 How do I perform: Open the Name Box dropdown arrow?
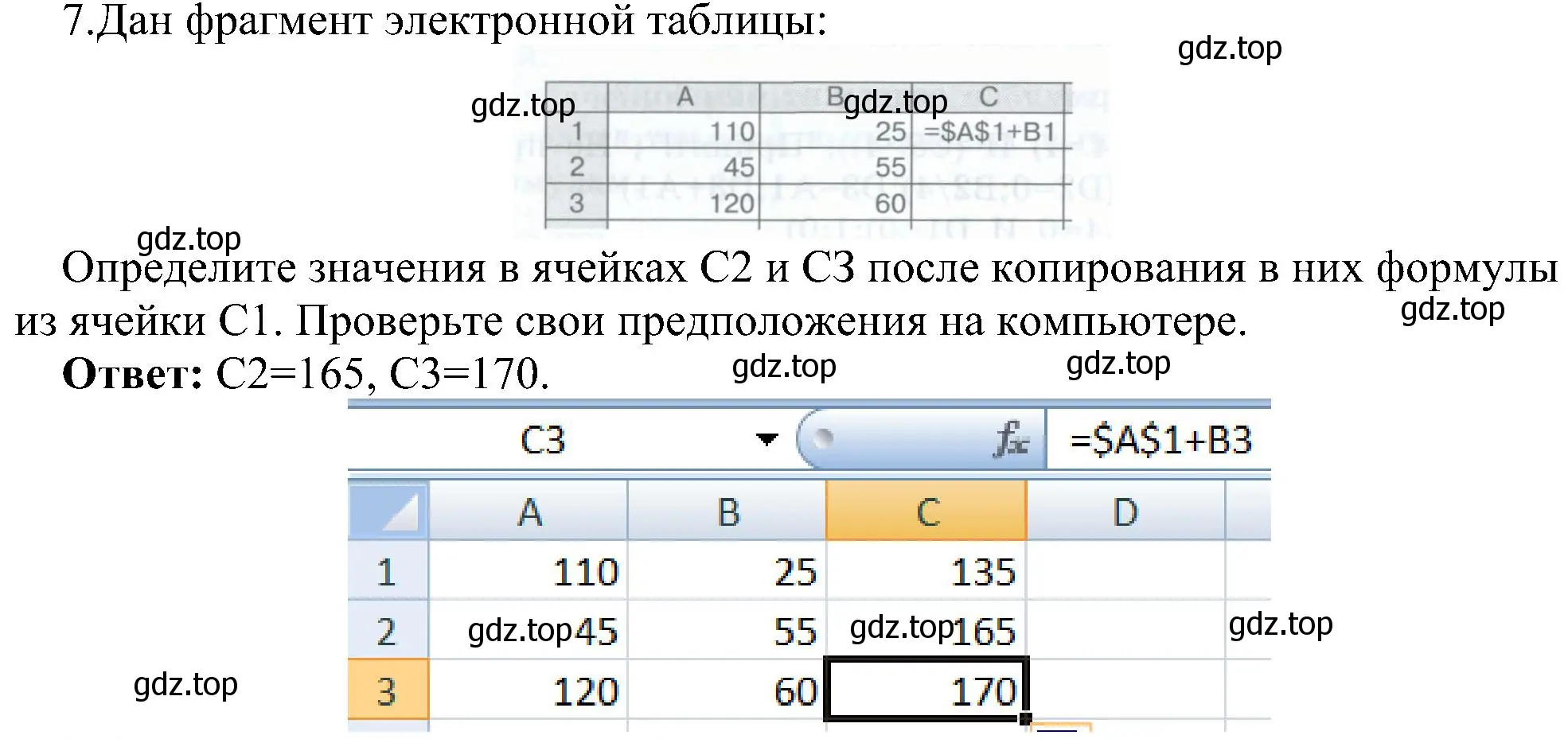click(766, 439)
